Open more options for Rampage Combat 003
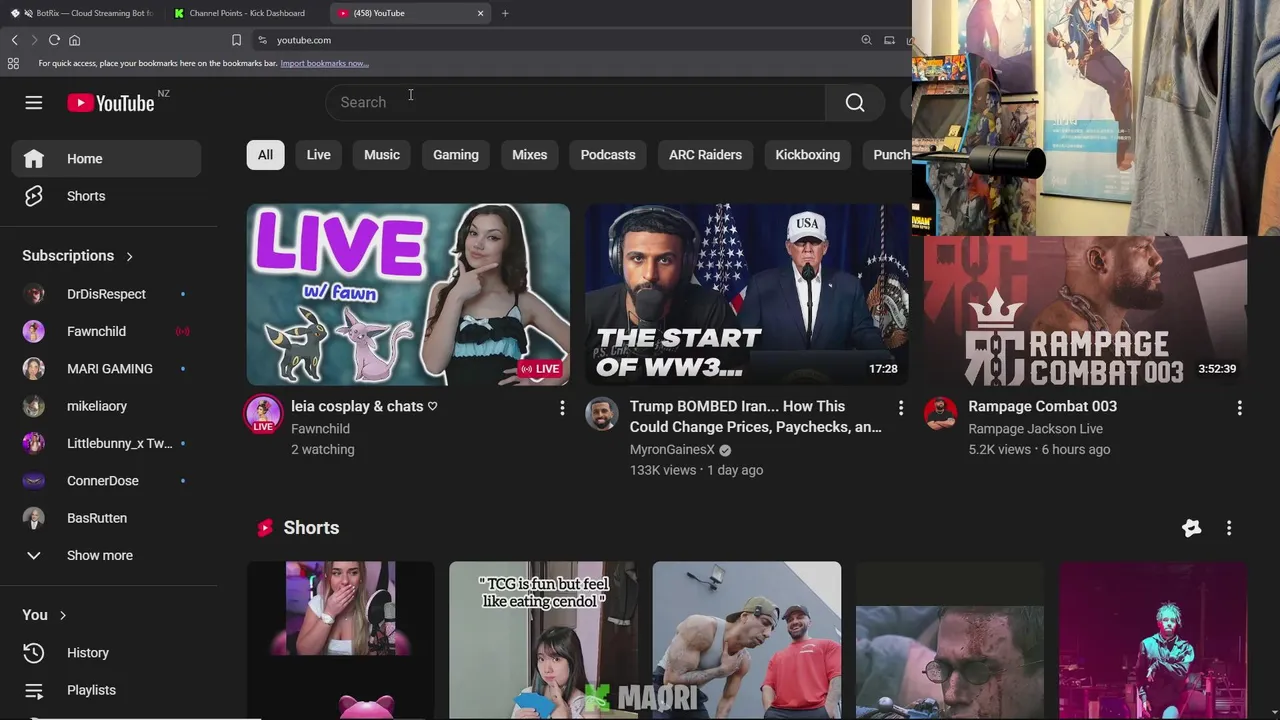This screenshot has width=1280, height=720. tap(1239, 408)
